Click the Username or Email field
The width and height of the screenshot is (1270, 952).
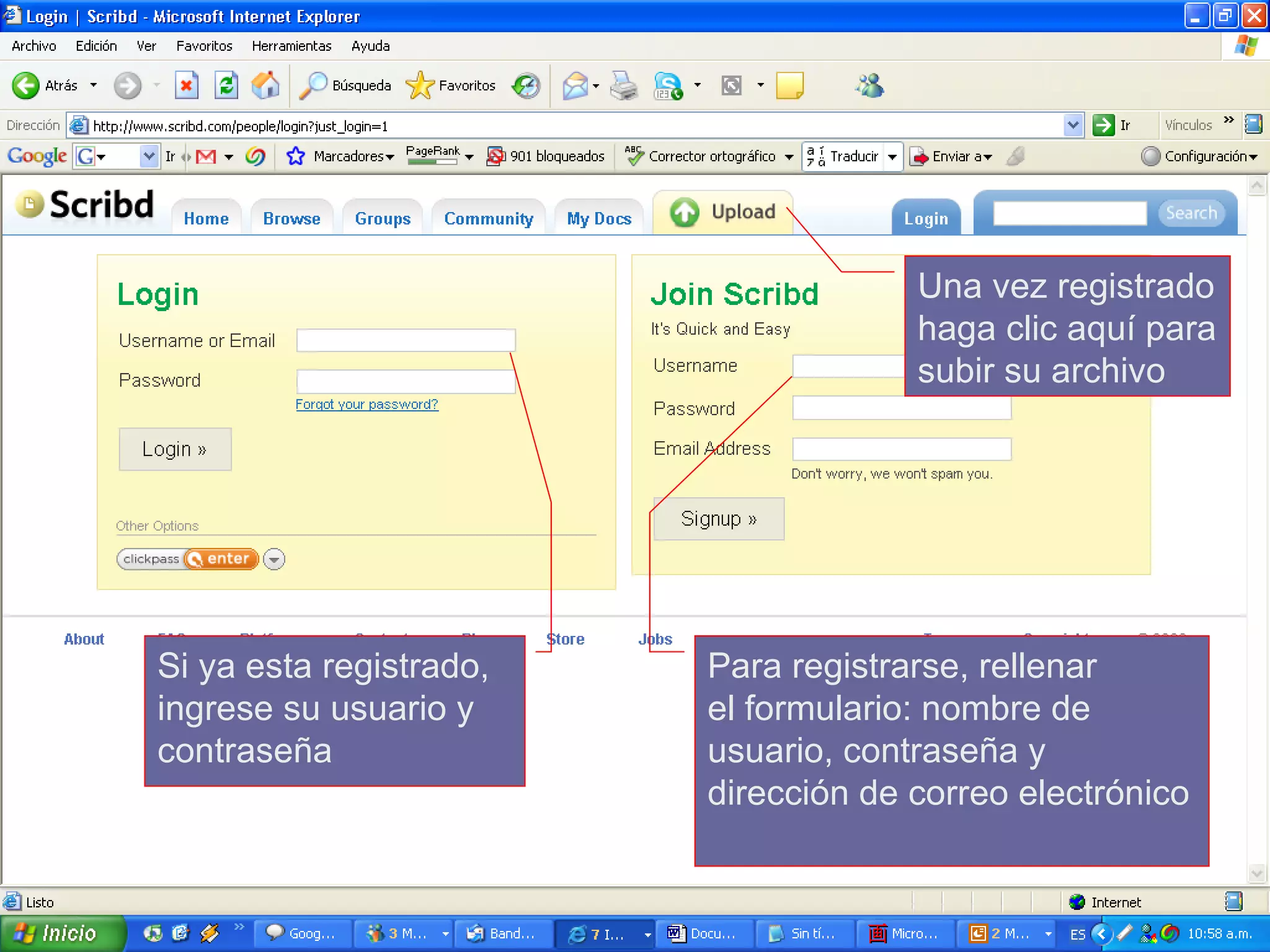pos(406,340)
